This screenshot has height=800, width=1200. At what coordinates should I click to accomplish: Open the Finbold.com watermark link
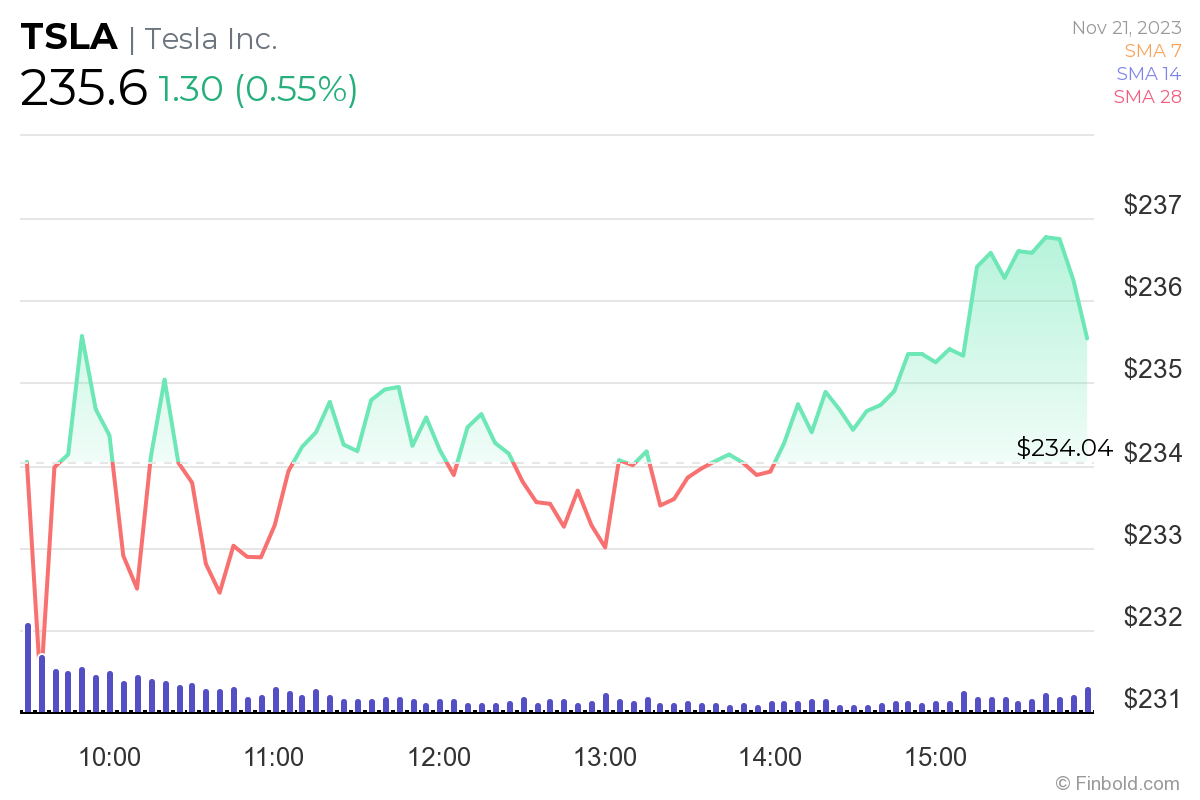point(1117,783)
